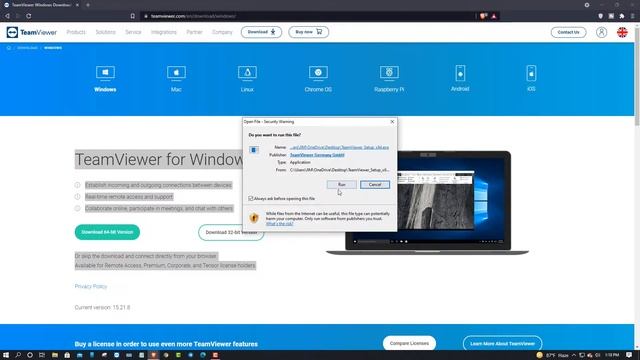Toggle Always ask before opening this file
This screenshot has width=640, height=360.
point(251,198)
